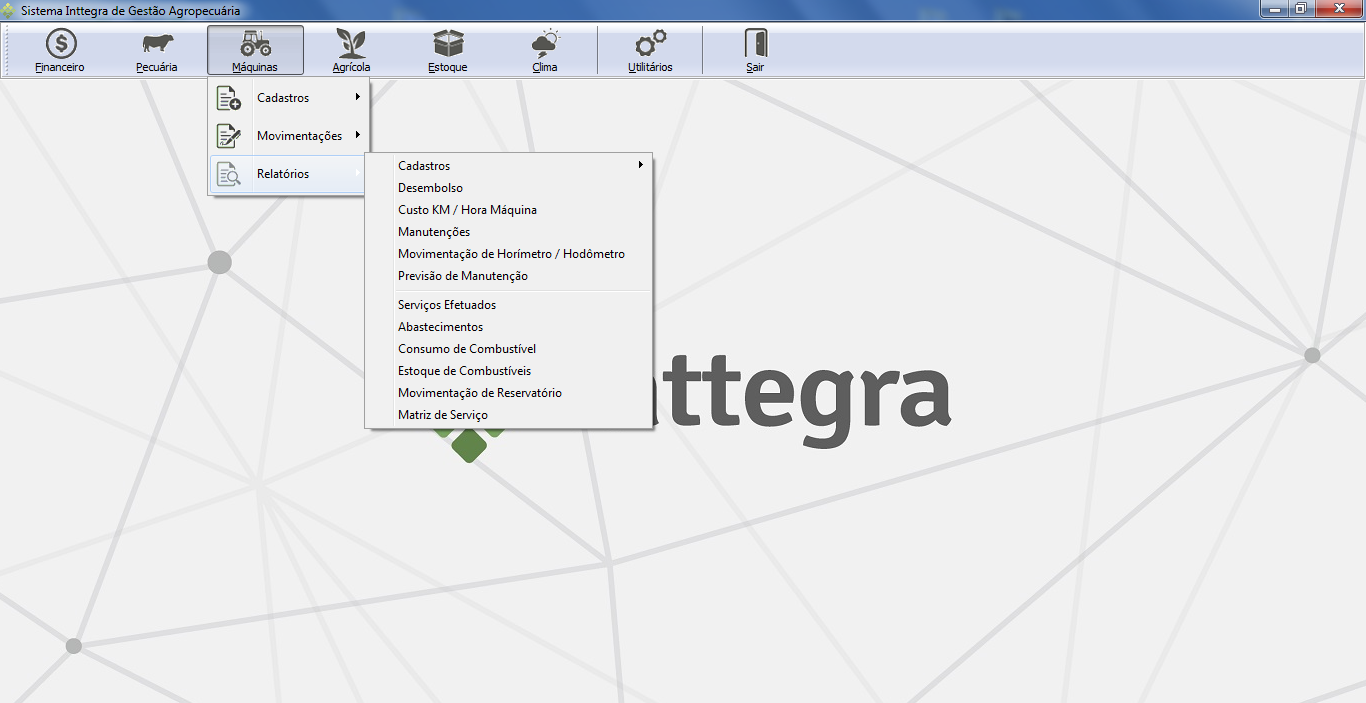Click the Sair toolbar label

tap(755, 68)
